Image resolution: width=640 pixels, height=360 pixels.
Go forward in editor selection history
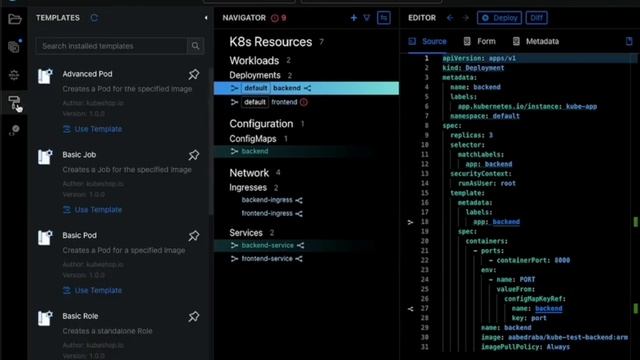(x=465, y=18)
